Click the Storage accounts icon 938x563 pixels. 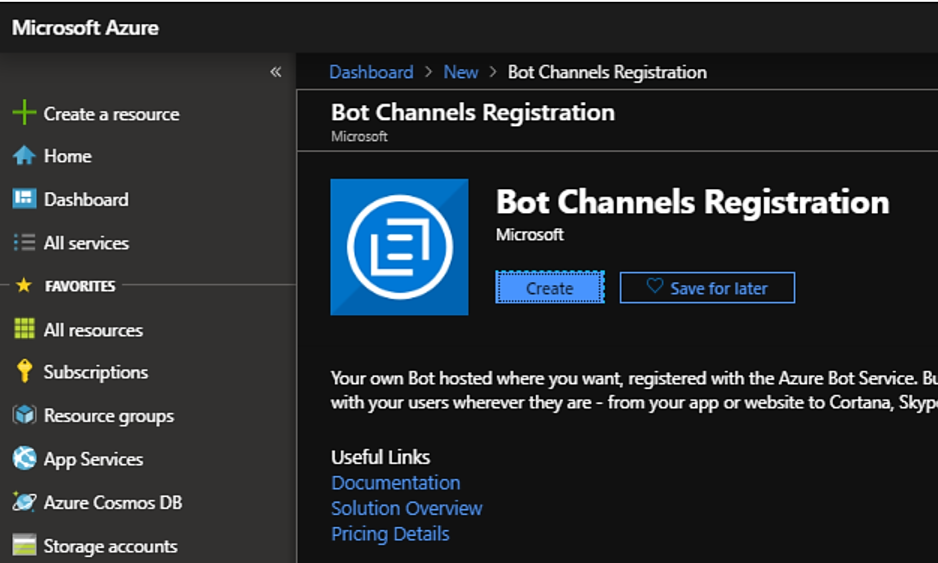[x=24, y=545]
